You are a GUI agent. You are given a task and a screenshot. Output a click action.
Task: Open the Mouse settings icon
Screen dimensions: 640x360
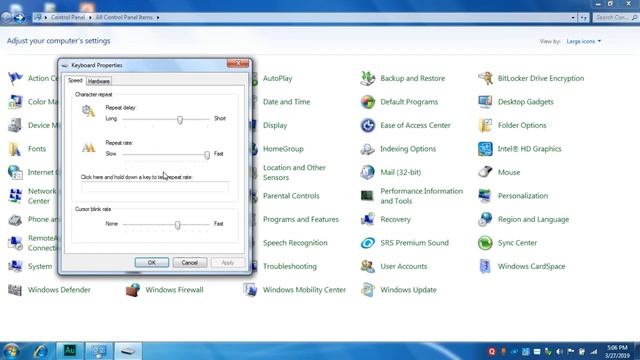point(485,172)
